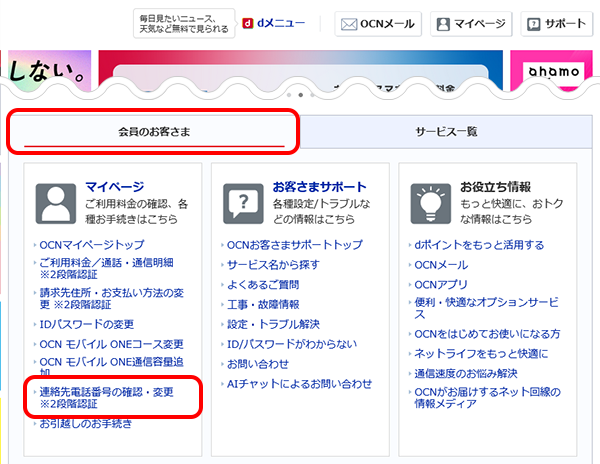Open マイページ button in the top bar
600x464 pixels.
coord(469,23)
